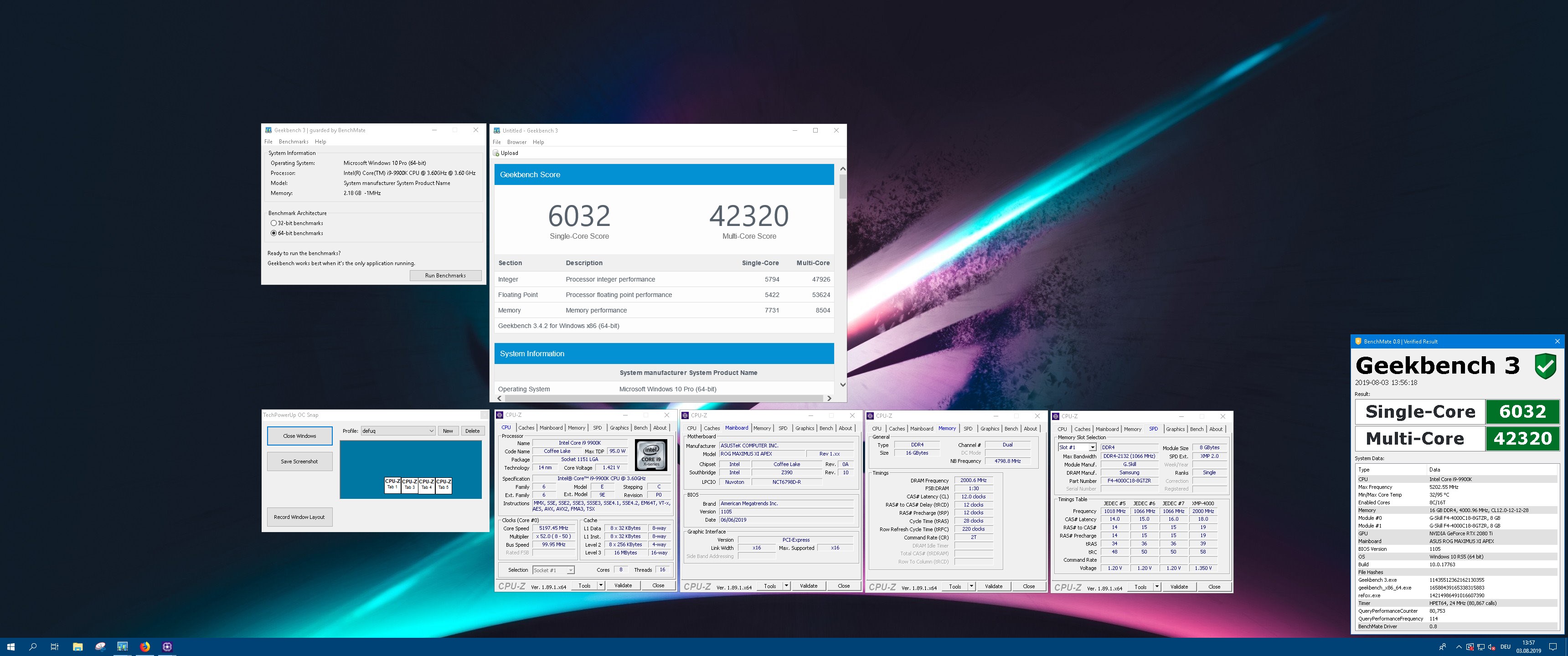Expand Tools arrow in CPU-Z CPU window
1568x656 pixels.
click(x=601, y=585)
